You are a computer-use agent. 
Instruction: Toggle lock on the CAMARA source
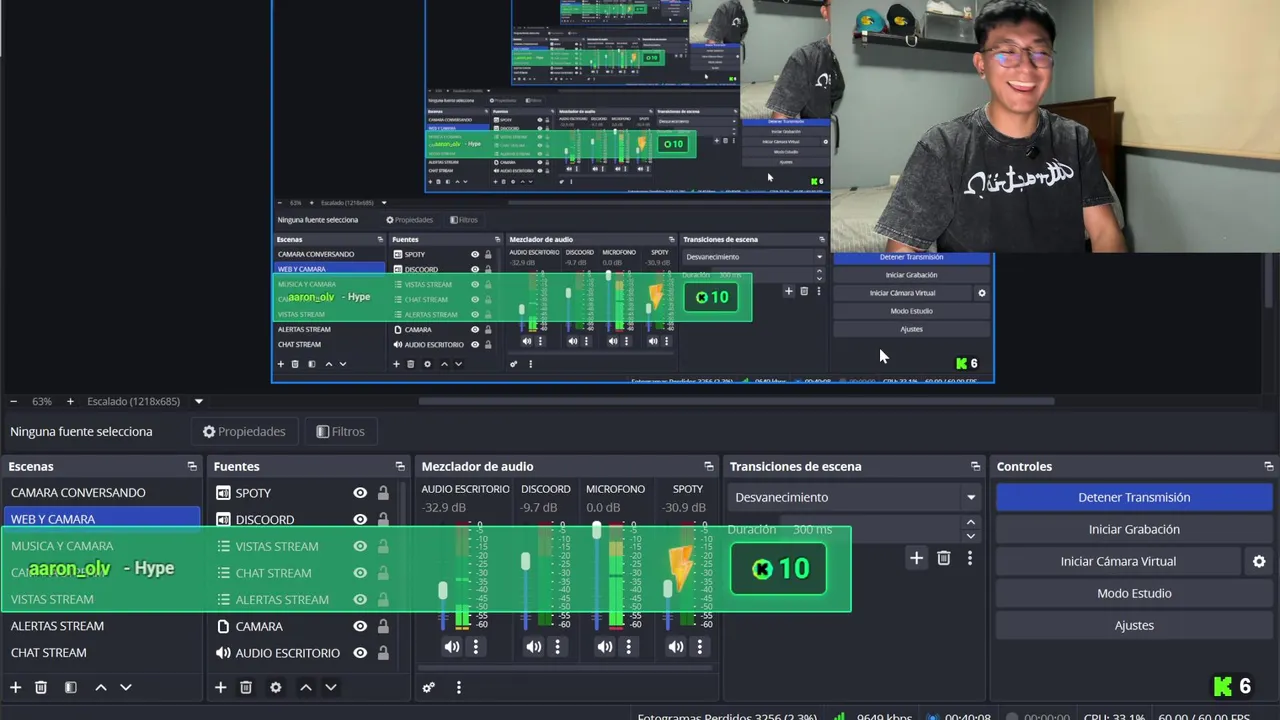tap(383, 626)
